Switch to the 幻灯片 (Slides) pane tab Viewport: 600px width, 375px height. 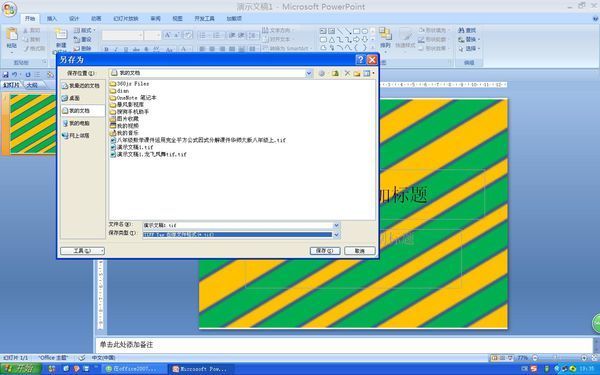click(11, 85)
